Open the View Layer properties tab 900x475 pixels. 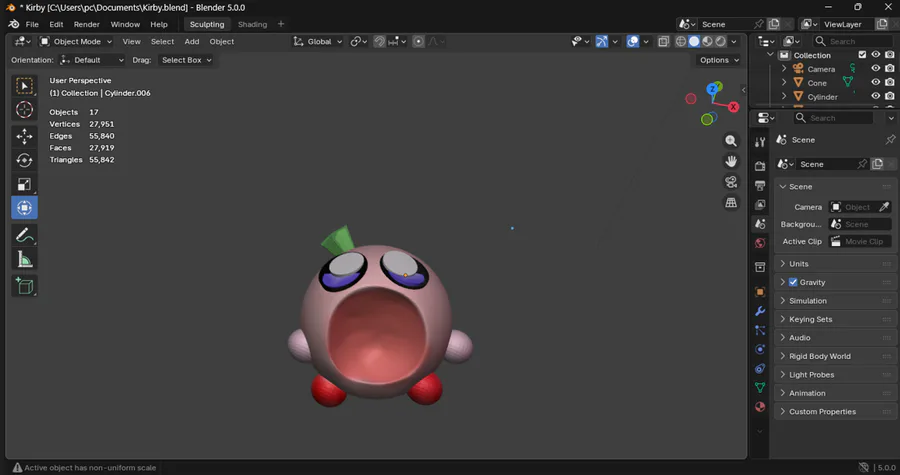(x=760, y=204)
